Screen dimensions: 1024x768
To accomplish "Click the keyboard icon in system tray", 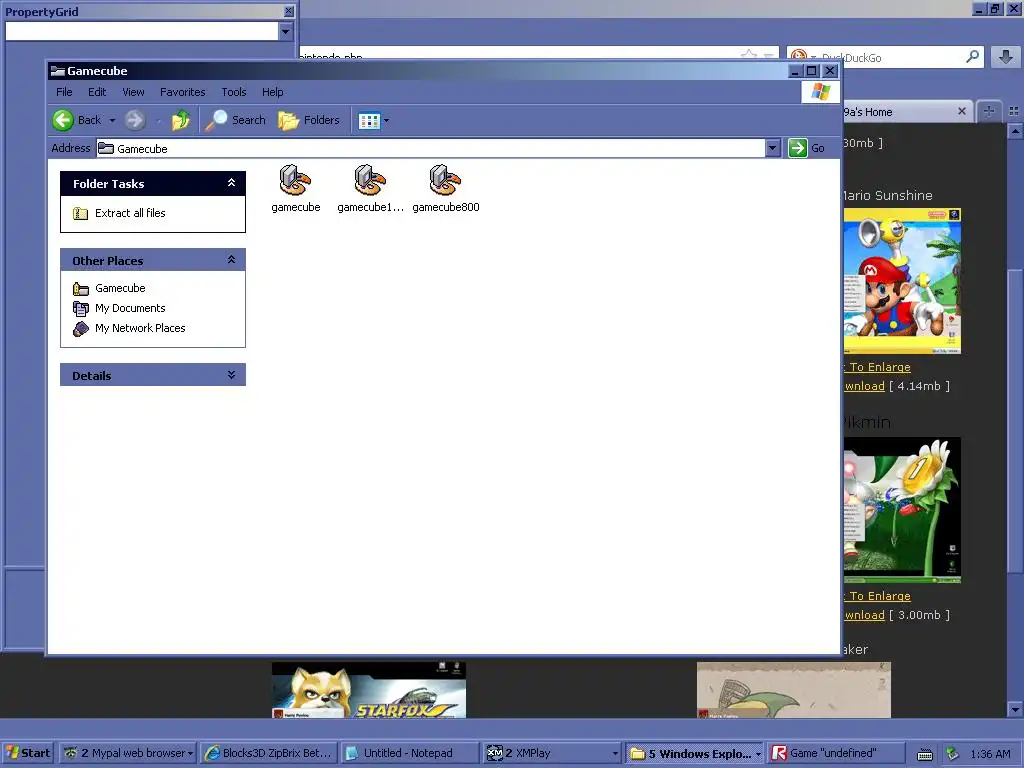I will point(925,754).
